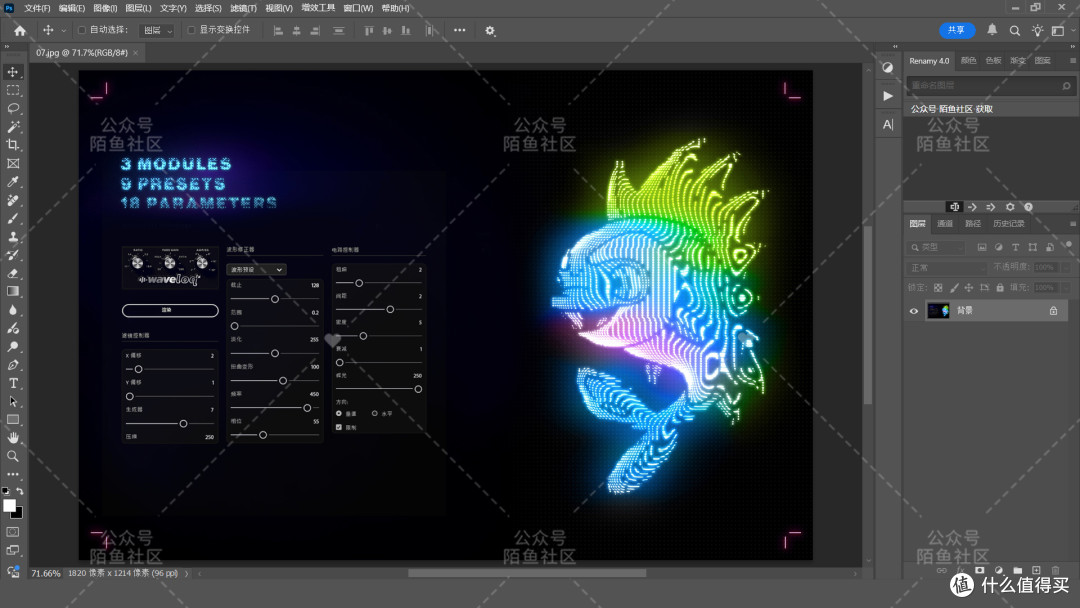
Task: Open the 填充 fill dropdown arrow
Action: tap(1066, 288)
